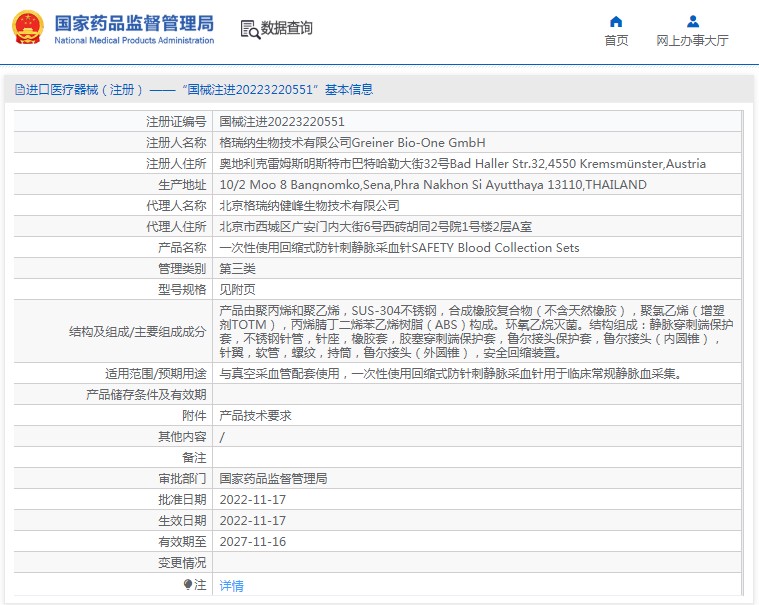The image size is (759, 605).
Task: Click expiry date 2027-11-16
Action: tap(253, 542)
